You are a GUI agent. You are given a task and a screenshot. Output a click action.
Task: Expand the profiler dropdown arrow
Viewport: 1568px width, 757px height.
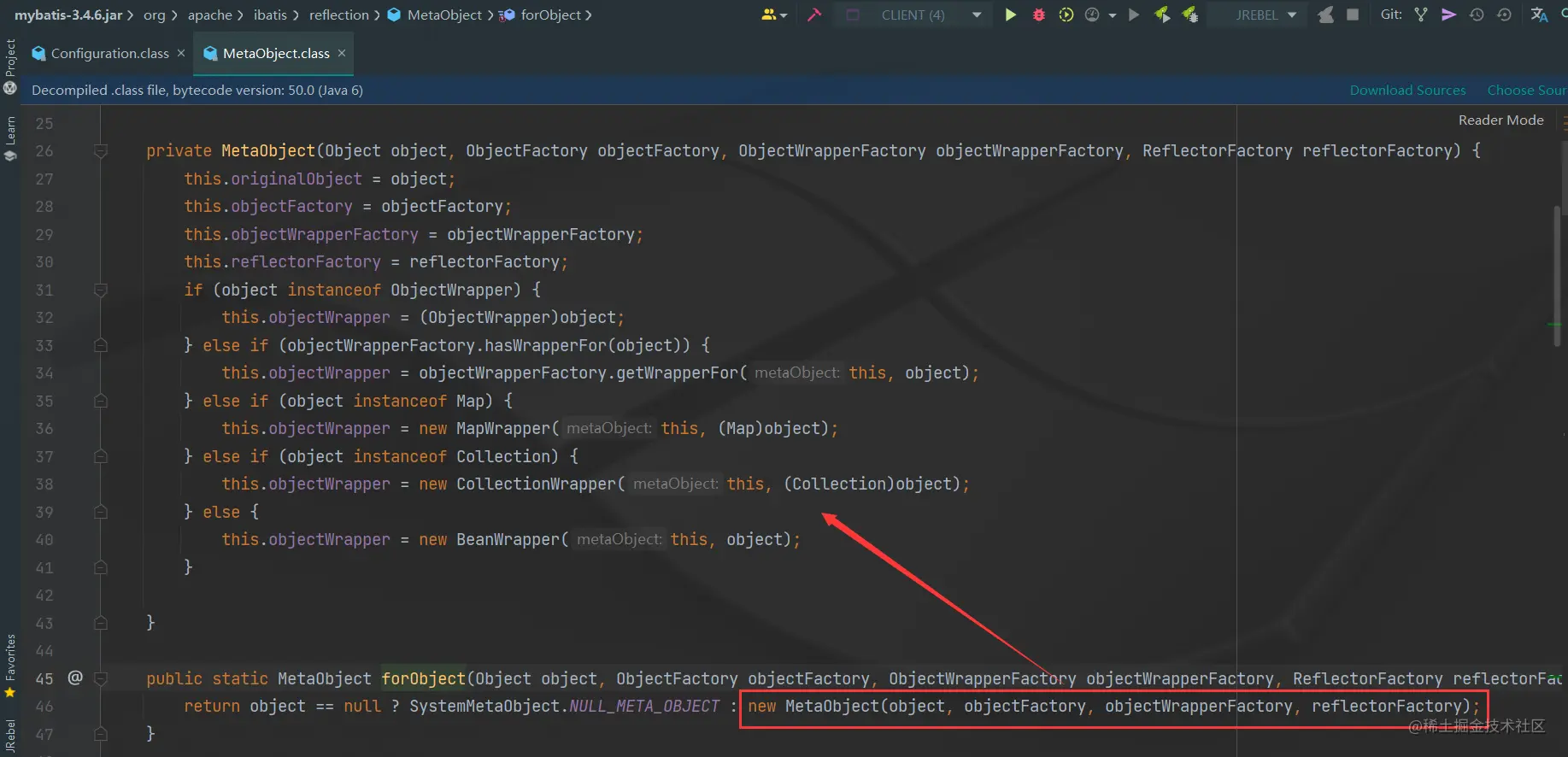pyautogui.click(x=1112, y=15)
